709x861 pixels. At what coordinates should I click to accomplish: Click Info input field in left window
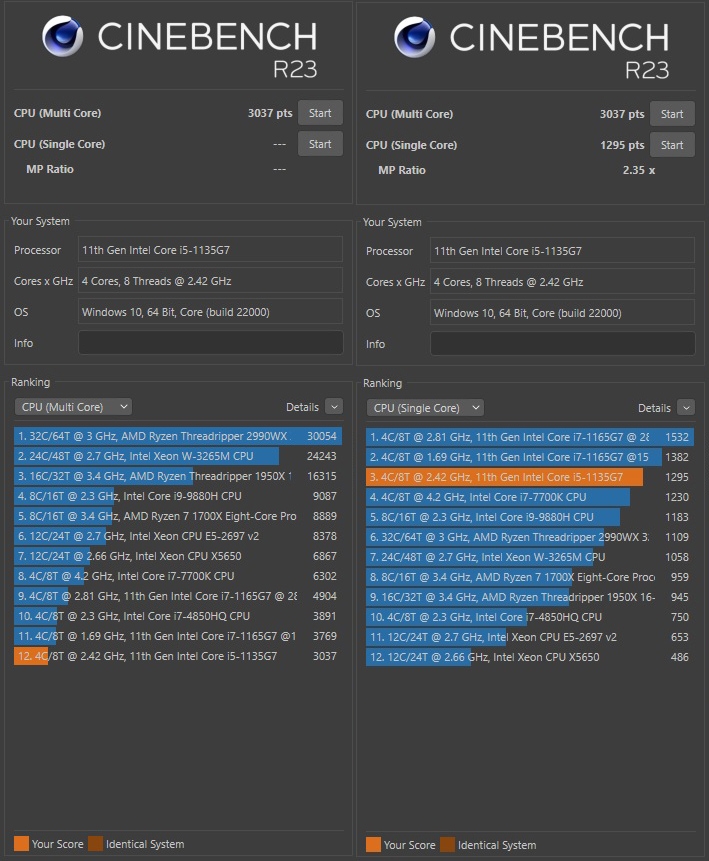pos(211,343)
